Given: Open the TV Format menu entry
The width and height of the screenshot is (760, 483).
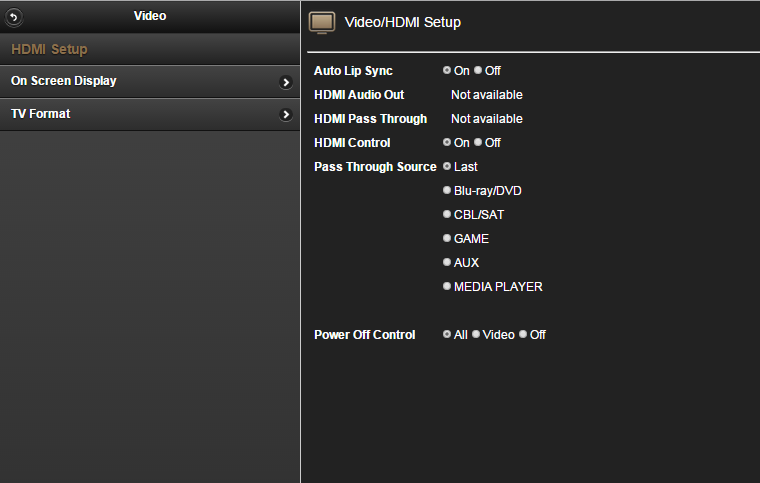Looking at the screenshot, I should (150, 114).
